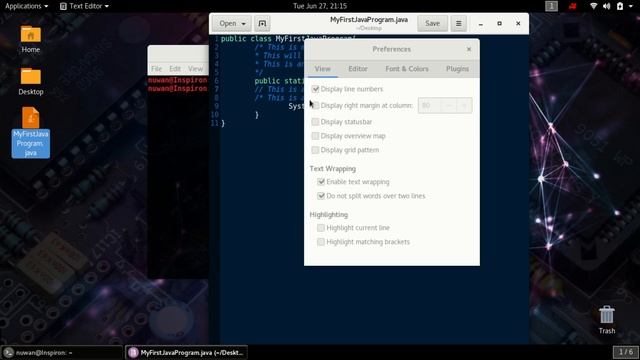Disable Enable text wrapping checkbox
The width and height of the screenshot is (640, 360).
coord(321,182)
